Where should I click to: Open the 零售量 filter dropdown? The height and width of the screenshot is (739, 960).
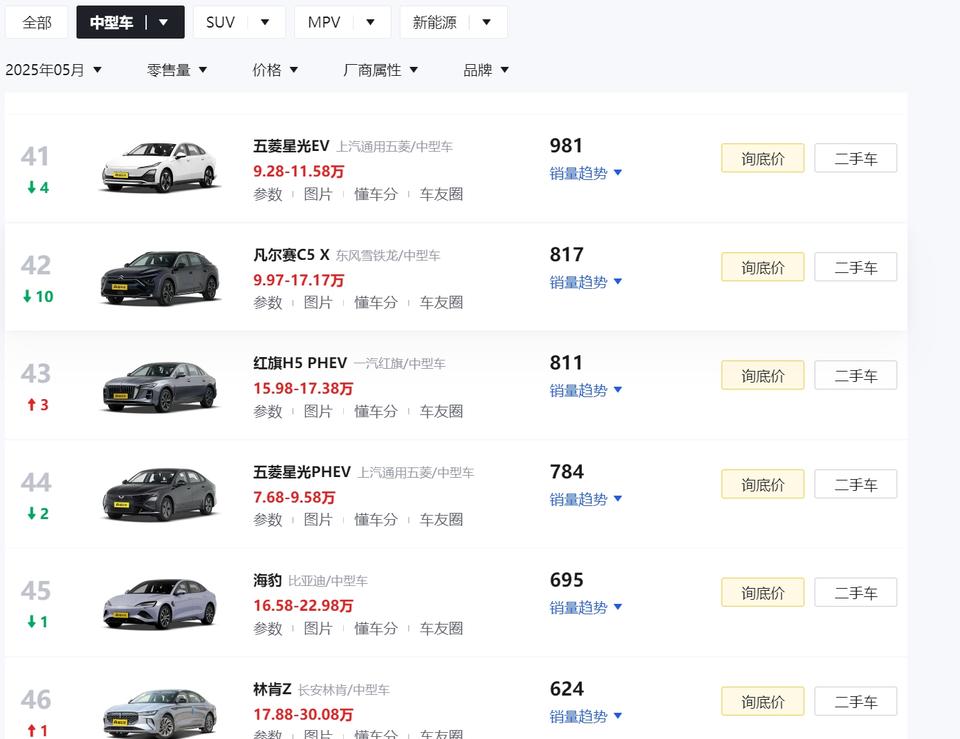(x=177, y=70)
